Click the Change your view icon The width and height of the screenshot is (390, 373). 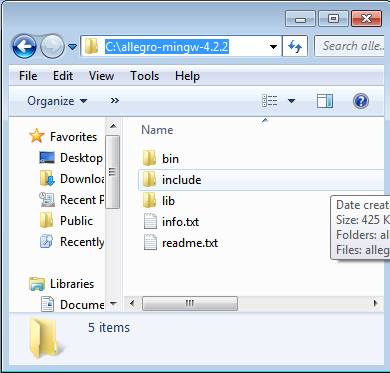point(270,101)
